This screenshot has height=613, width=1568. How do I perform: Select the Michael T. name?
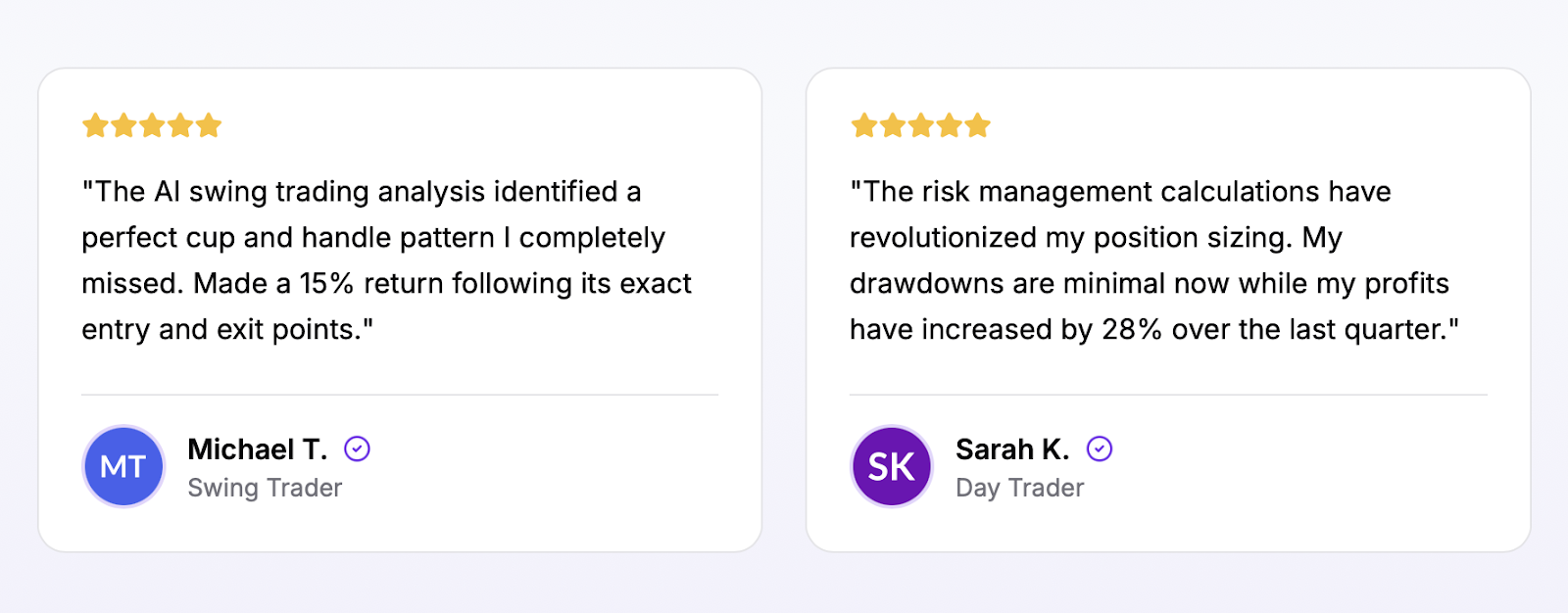(257, 449)
